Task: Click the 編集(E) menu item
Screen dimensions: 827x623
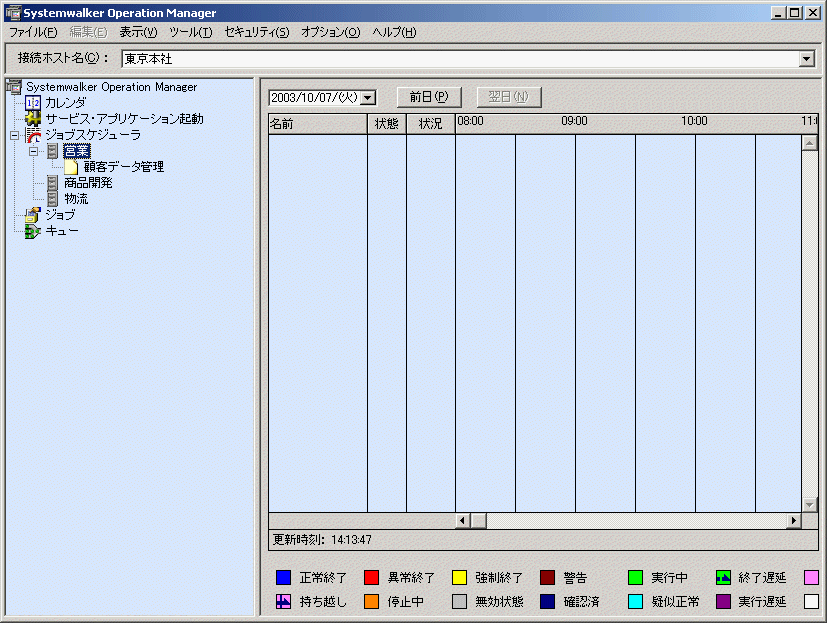Action: 88,32
